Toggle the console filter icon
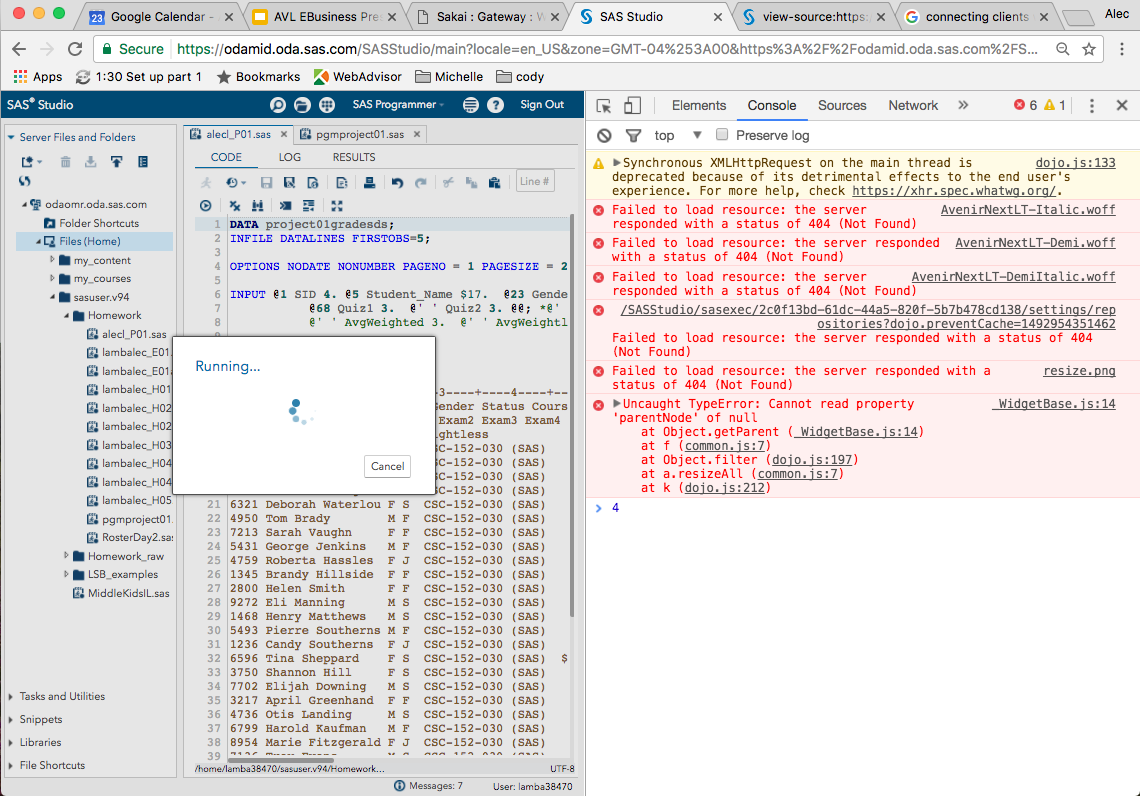1140x796 pixels. coord(633,135)
